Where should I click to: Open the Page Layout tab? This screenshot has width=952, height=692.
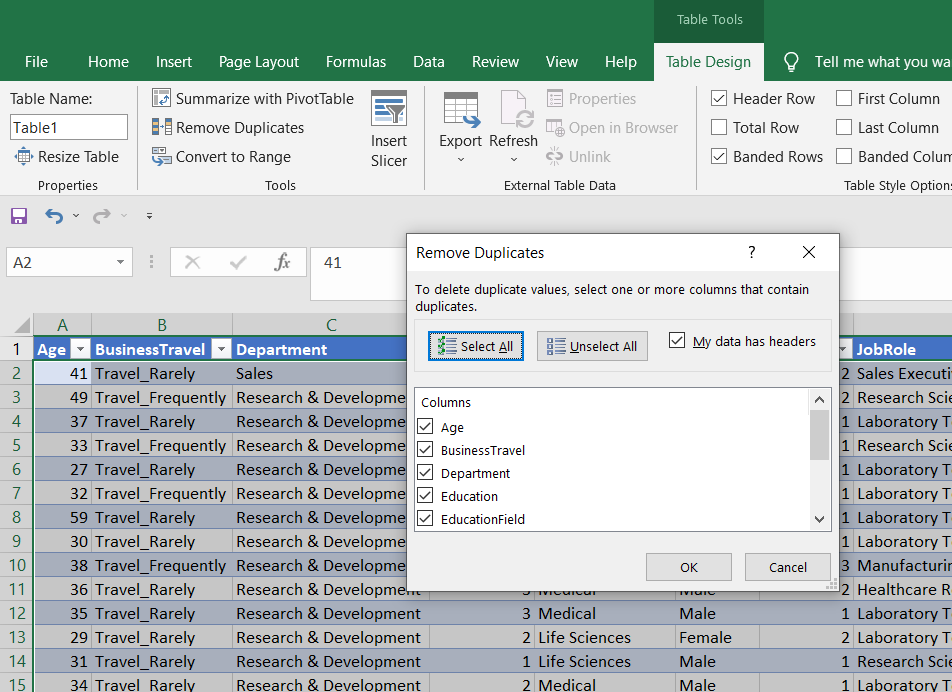click(x=259, y=62)
